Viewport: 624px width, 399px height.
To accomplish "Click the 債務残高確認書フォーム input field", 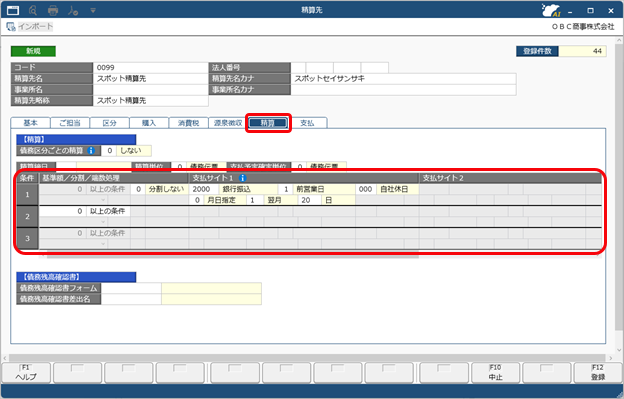I will (131, 288).
